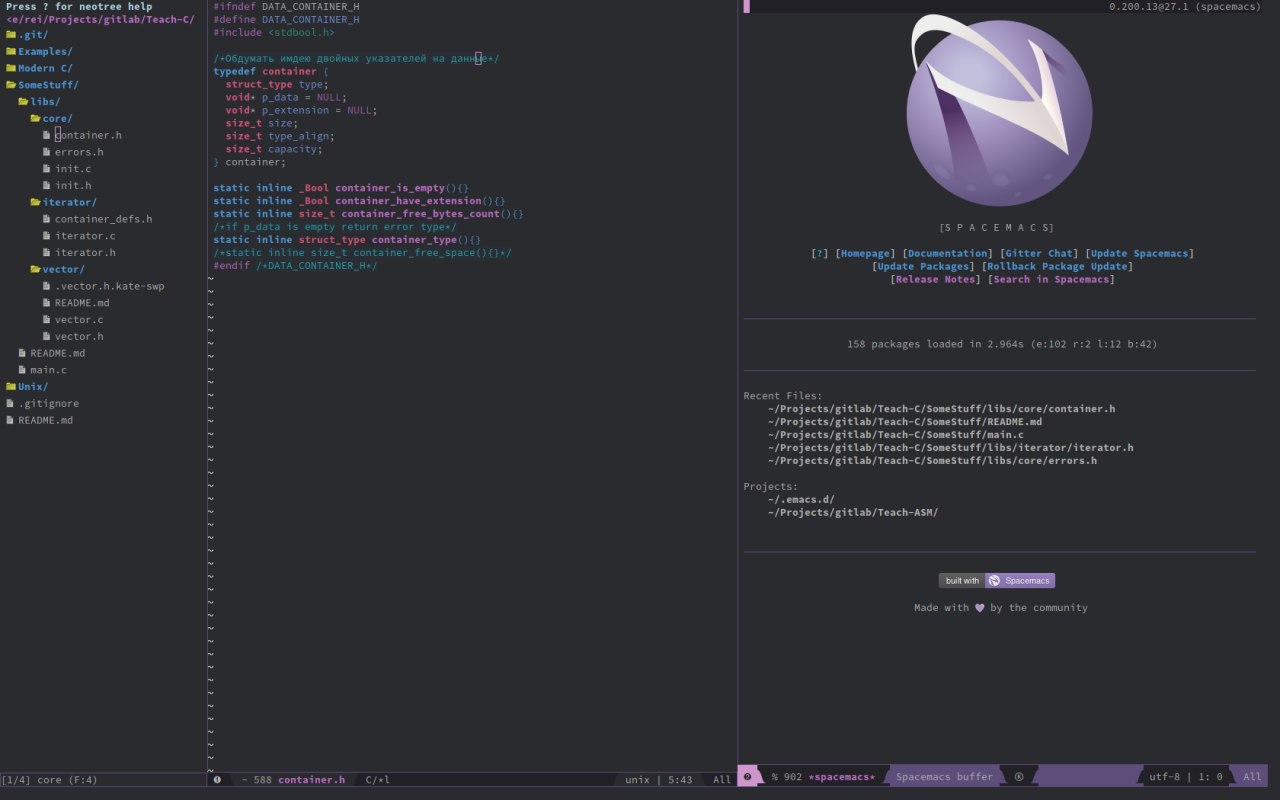Click the Spacemacs logo image
The width and height of the screenshot is (1280, 800).
998,109
